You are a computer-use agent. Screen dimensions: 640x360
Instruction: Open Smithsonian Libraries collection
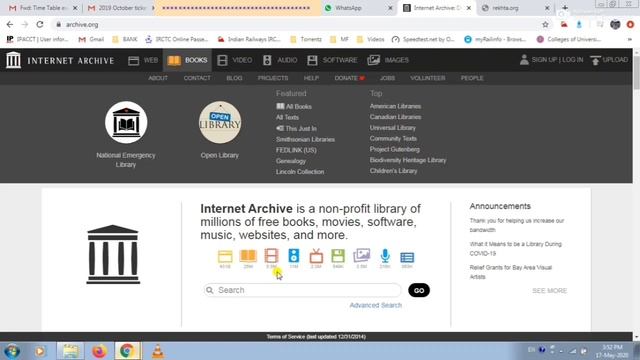[x=305, y=139]
